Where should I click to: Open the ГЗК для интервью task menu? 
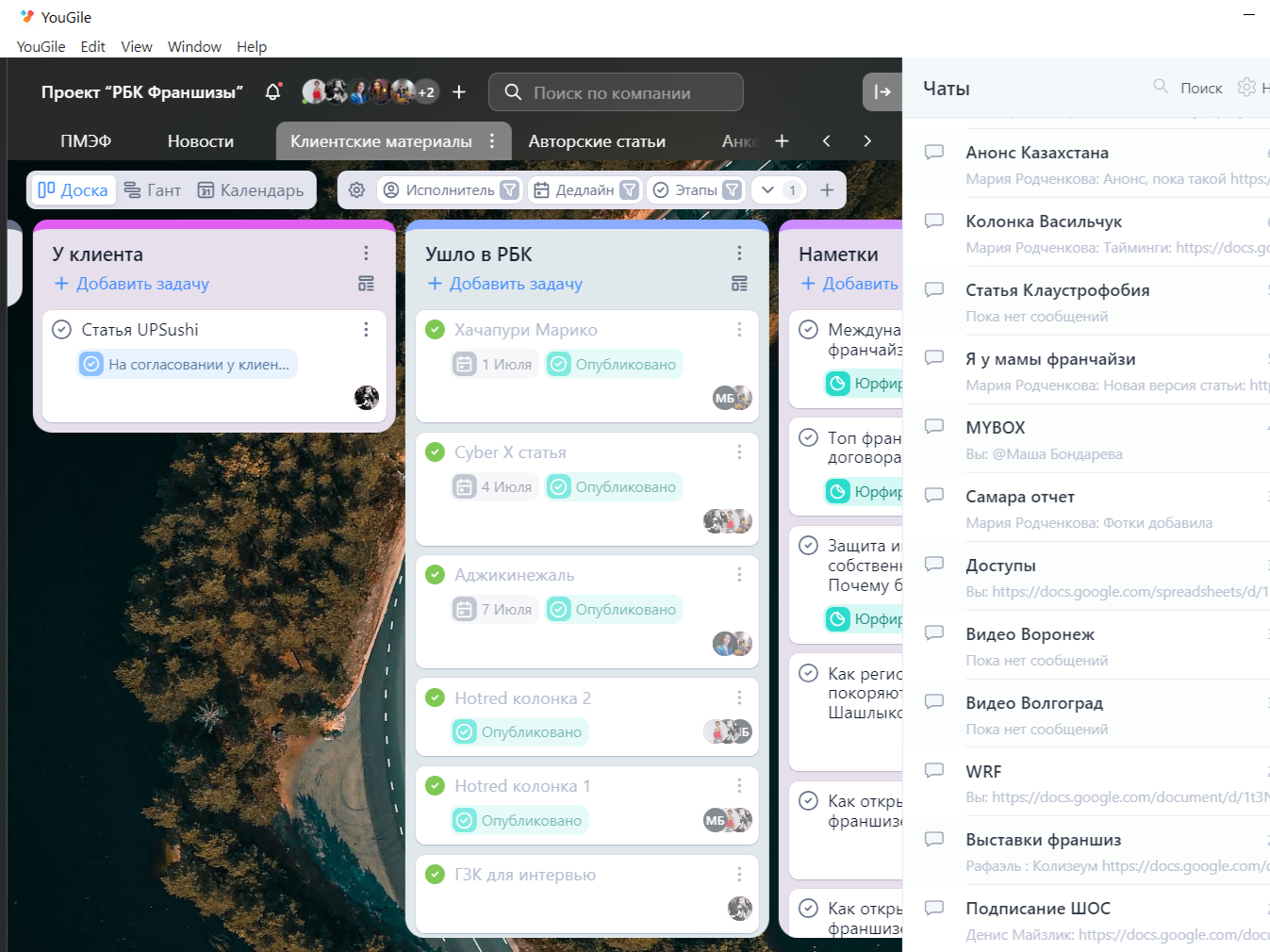coord(739,875)
